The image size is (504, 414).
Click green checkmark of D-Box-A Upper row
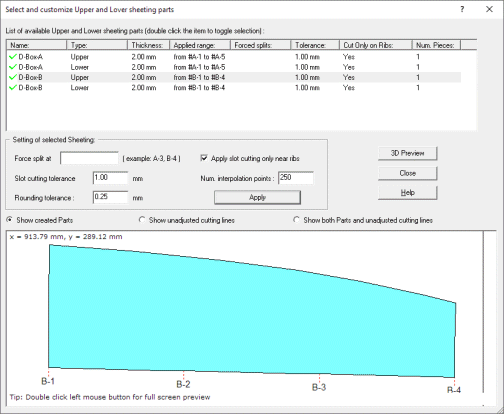pos(13,57)
